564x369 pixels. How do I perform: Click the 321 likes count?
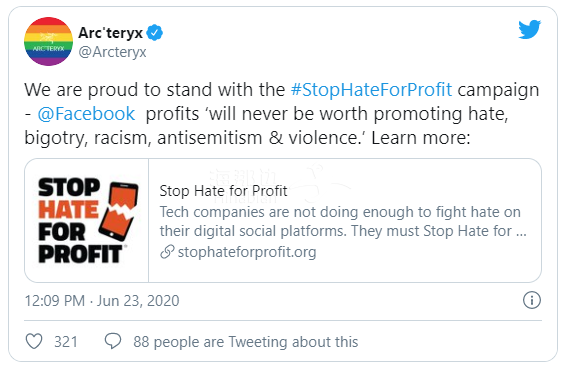tap(66, 342)
